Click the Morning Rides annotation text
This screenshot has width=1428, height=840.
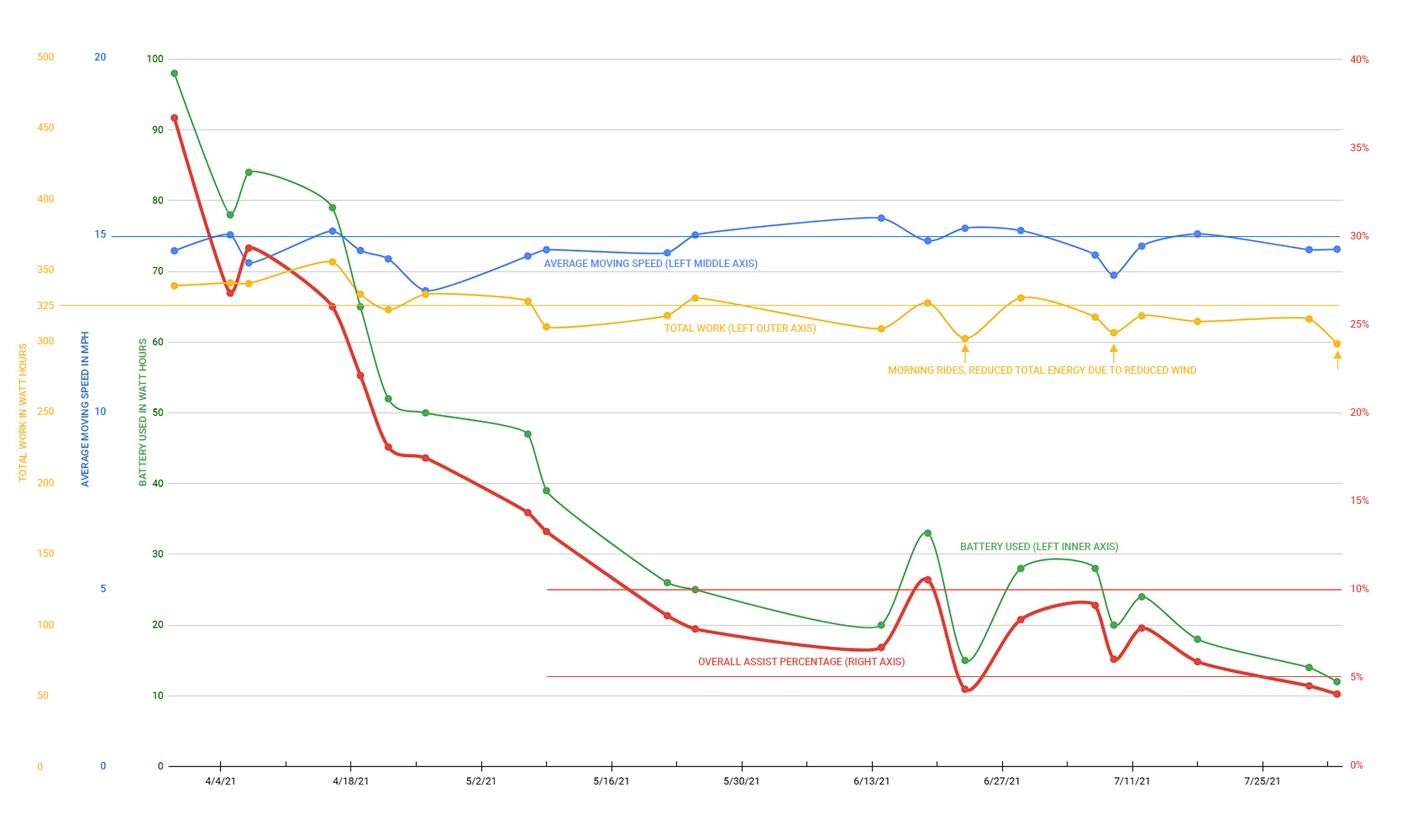[1042, 370]
